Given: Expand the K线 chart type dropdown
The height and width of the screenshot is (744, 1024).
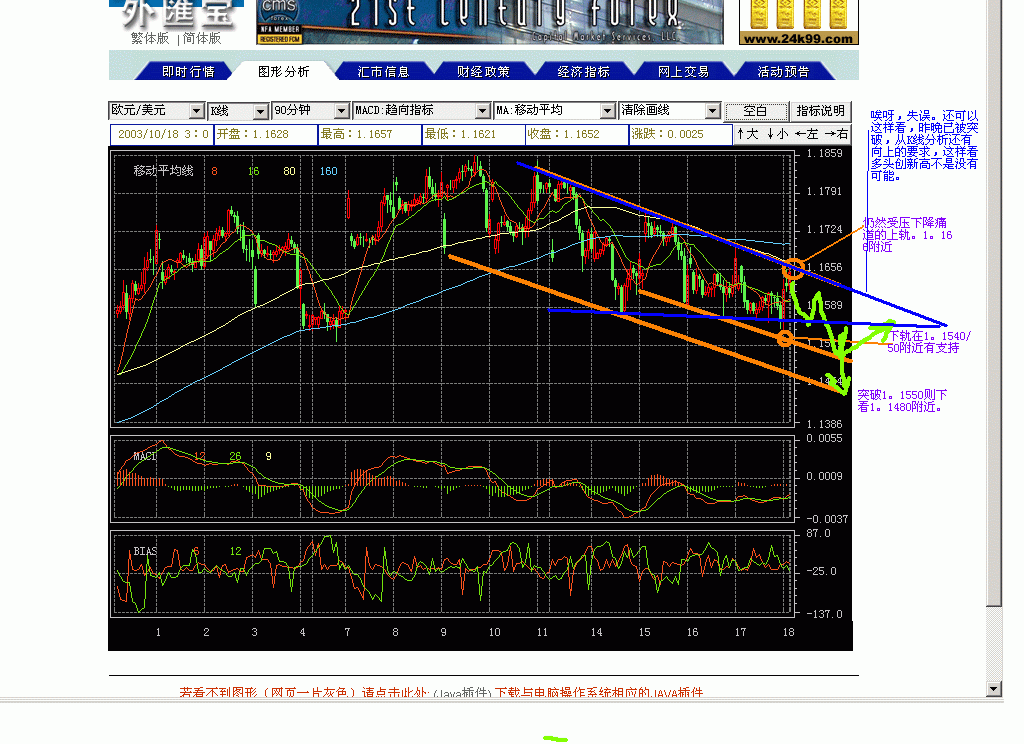Looking at the screenshot, I should coord(261,111).
